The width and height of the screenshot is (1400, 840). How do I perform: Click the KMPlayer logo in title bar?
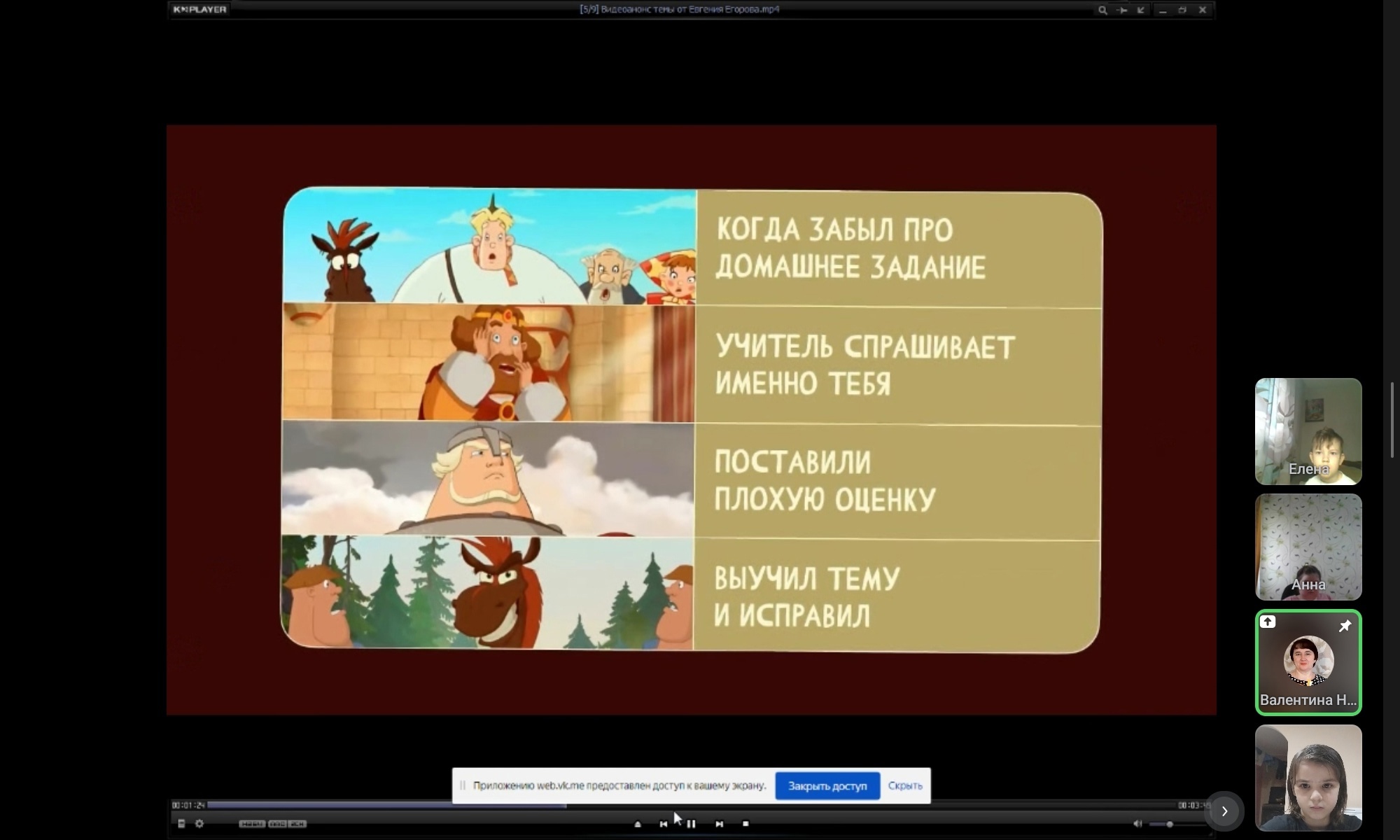200,10
